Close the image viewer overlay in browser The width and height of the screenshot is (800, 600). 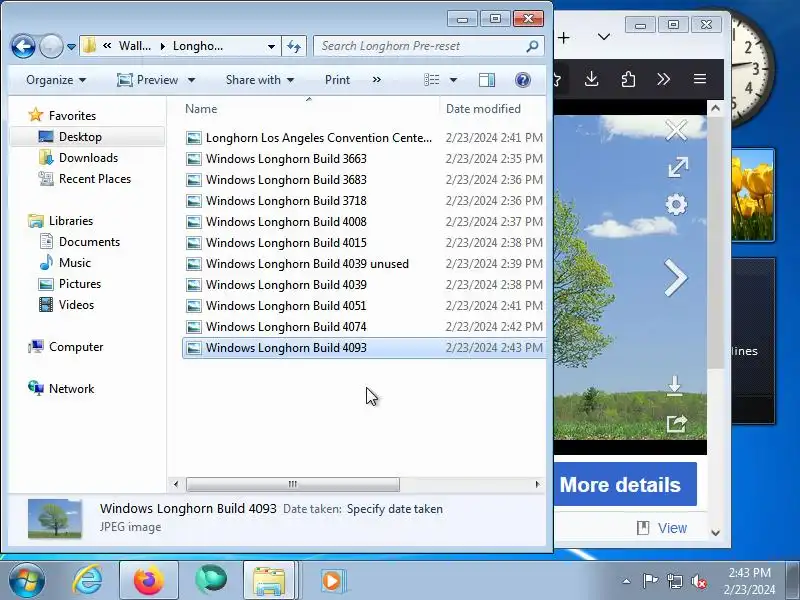676,131
